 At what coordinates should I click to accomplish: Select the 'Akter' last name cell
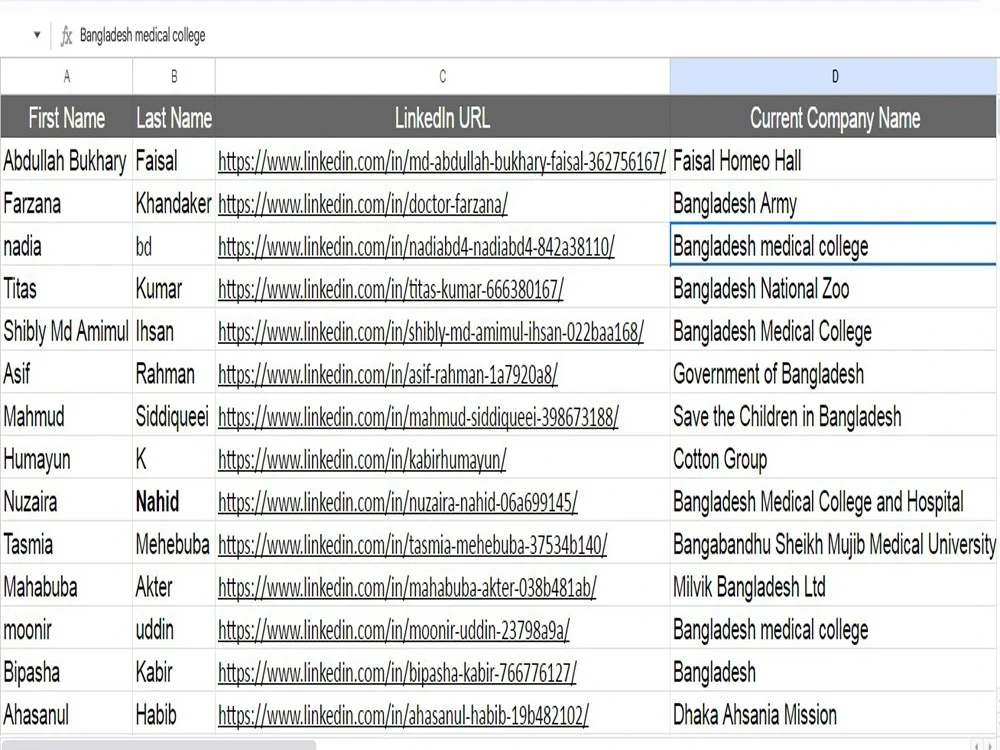pos(173,587)
